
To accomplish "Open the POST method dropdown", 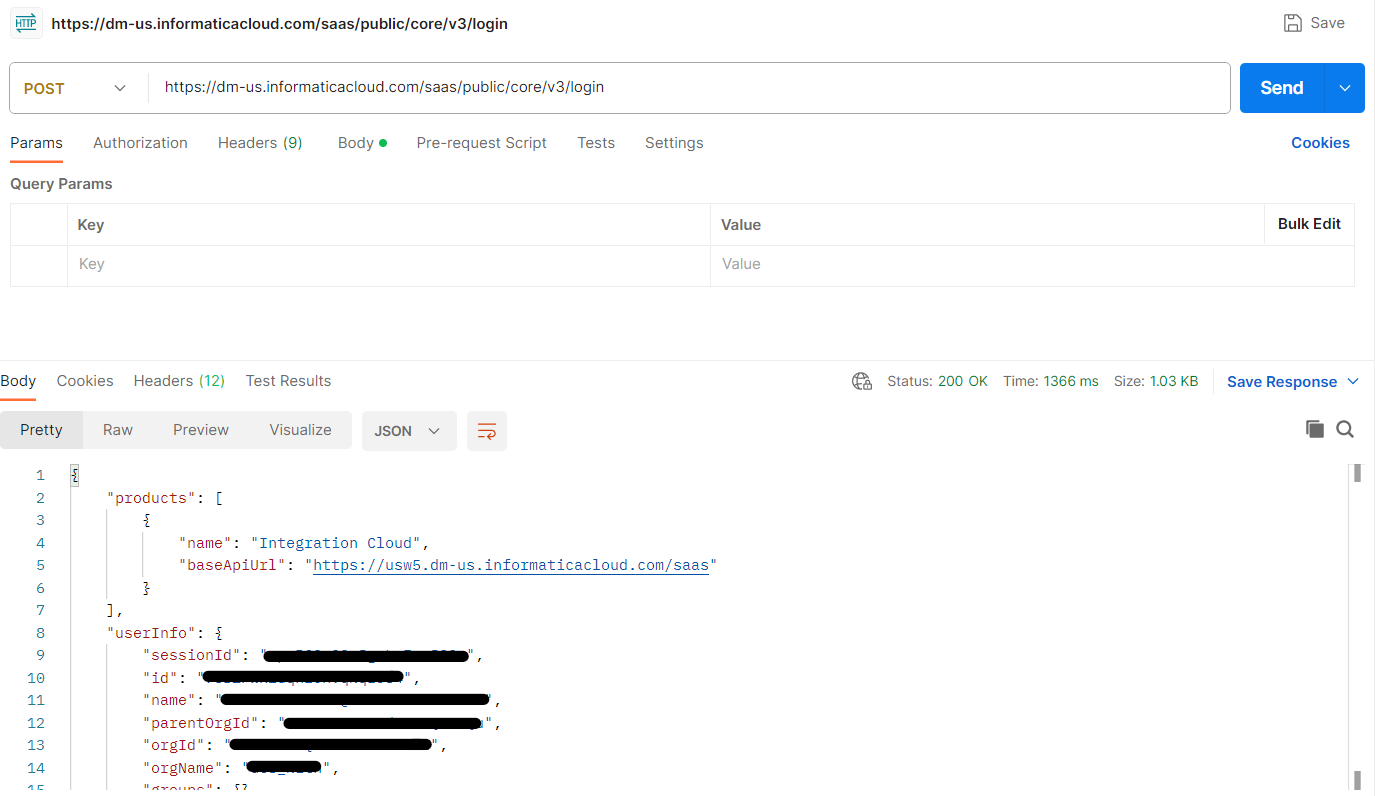I will point(77,88).
